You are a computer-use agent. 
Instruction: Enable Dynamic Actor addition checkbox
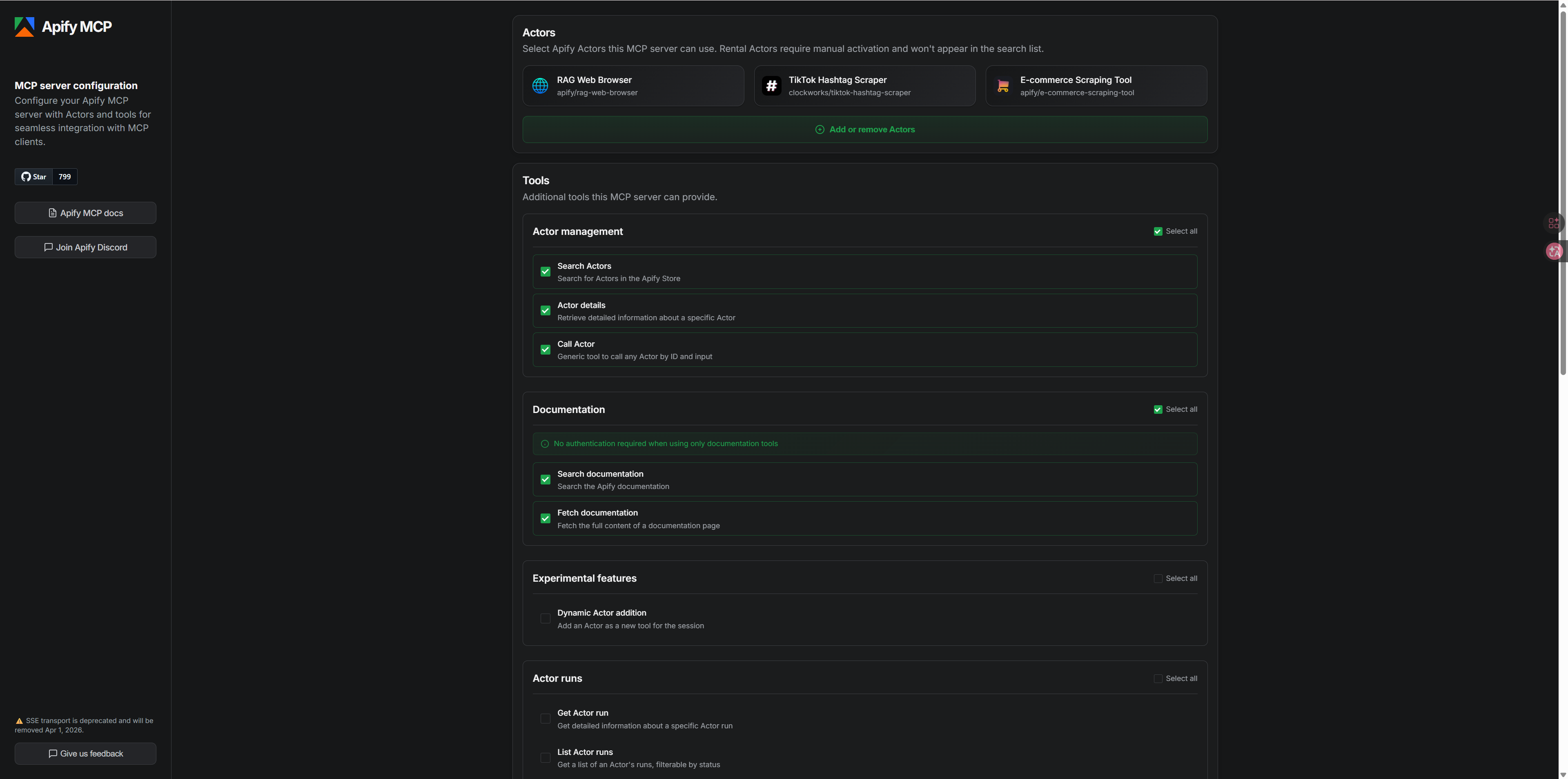coord(546,619)
